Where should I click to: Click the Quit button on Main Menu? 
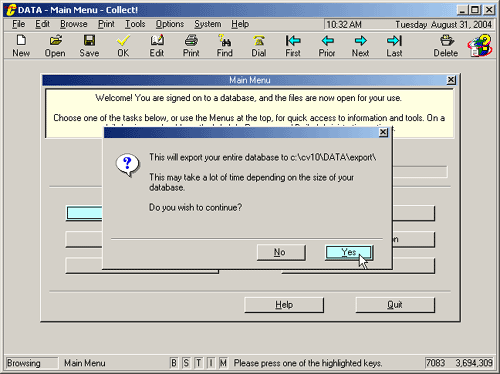click(x=395, y=305)
